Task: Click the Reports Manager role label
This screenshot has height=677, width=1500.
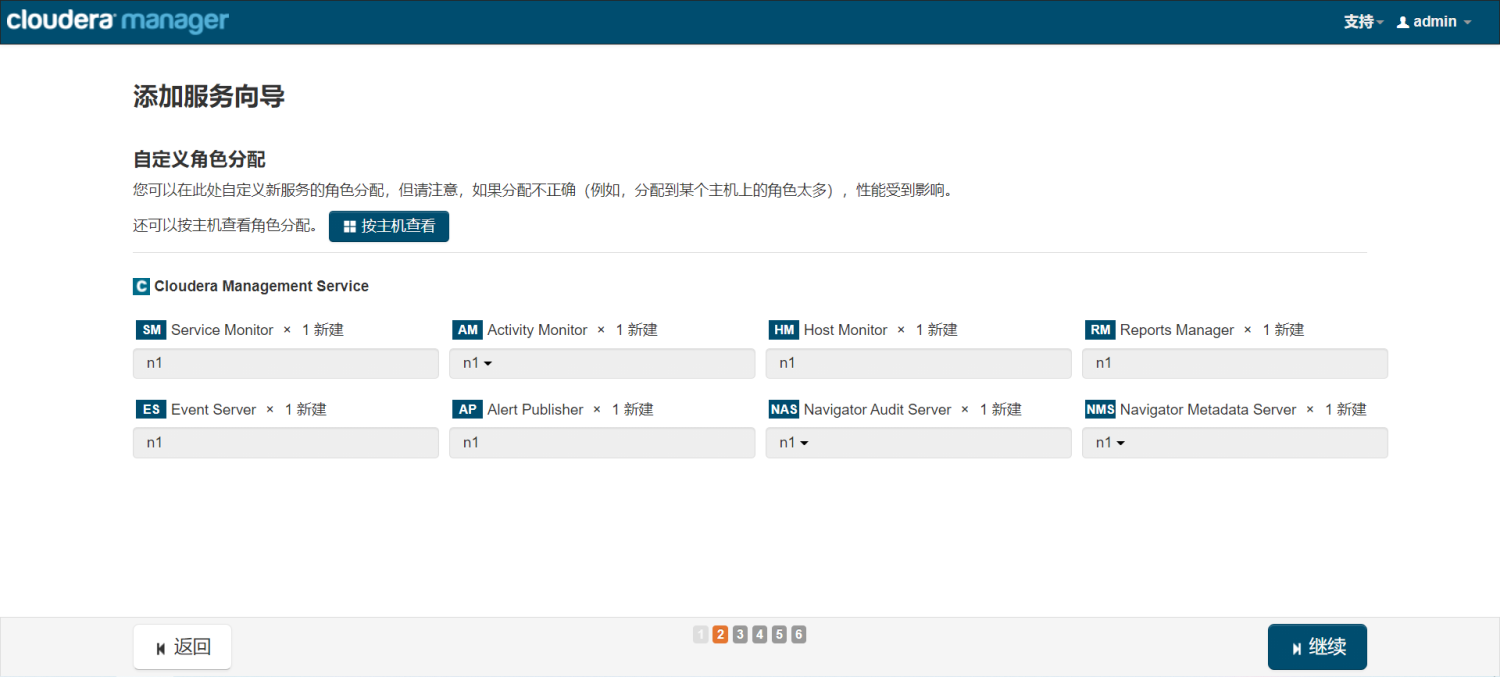Action: pos(1177,330)
